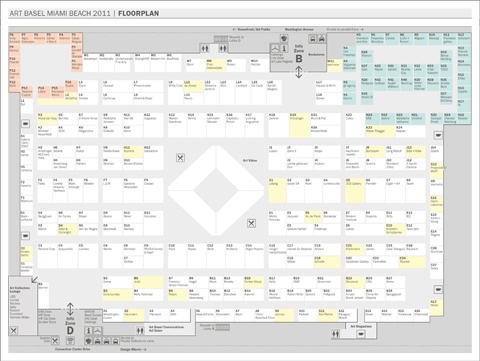Image resolution: width=480 pixels, height=361 pixels.
Task: Click the Art Video label
Action: coord(250,160)
